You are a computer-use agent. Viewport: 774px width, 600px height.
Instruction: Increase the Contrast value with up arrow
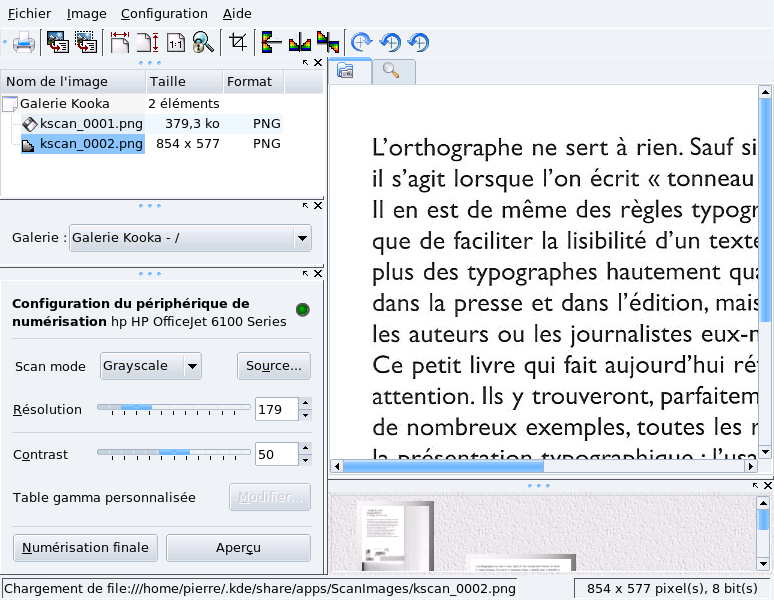click(306, 448)
